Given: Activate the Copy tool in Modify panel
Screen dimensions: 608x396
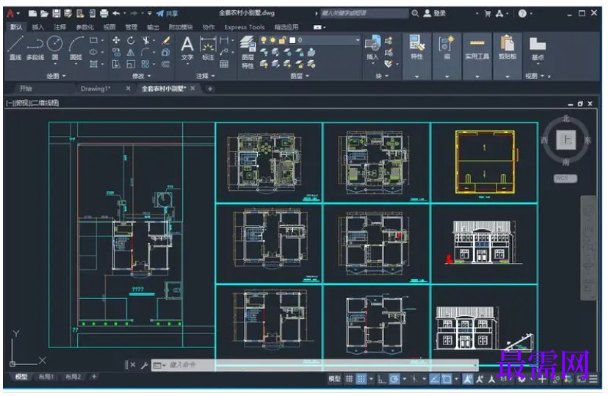Looking at the screenshot, I should (x=116, y=52).
